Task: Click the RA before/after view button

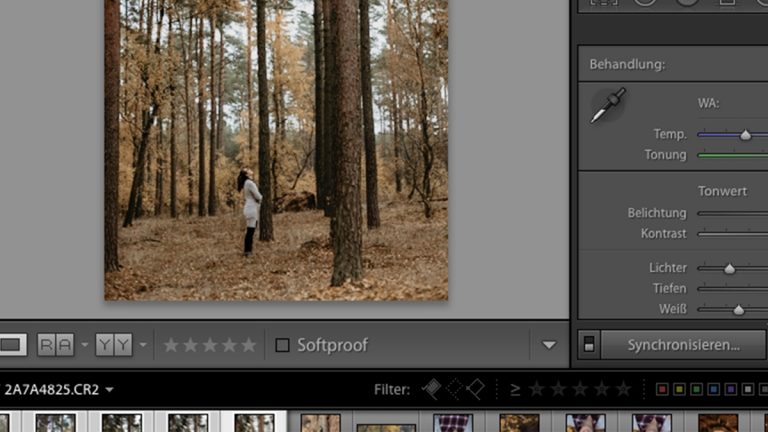Action: coord(56,345)
